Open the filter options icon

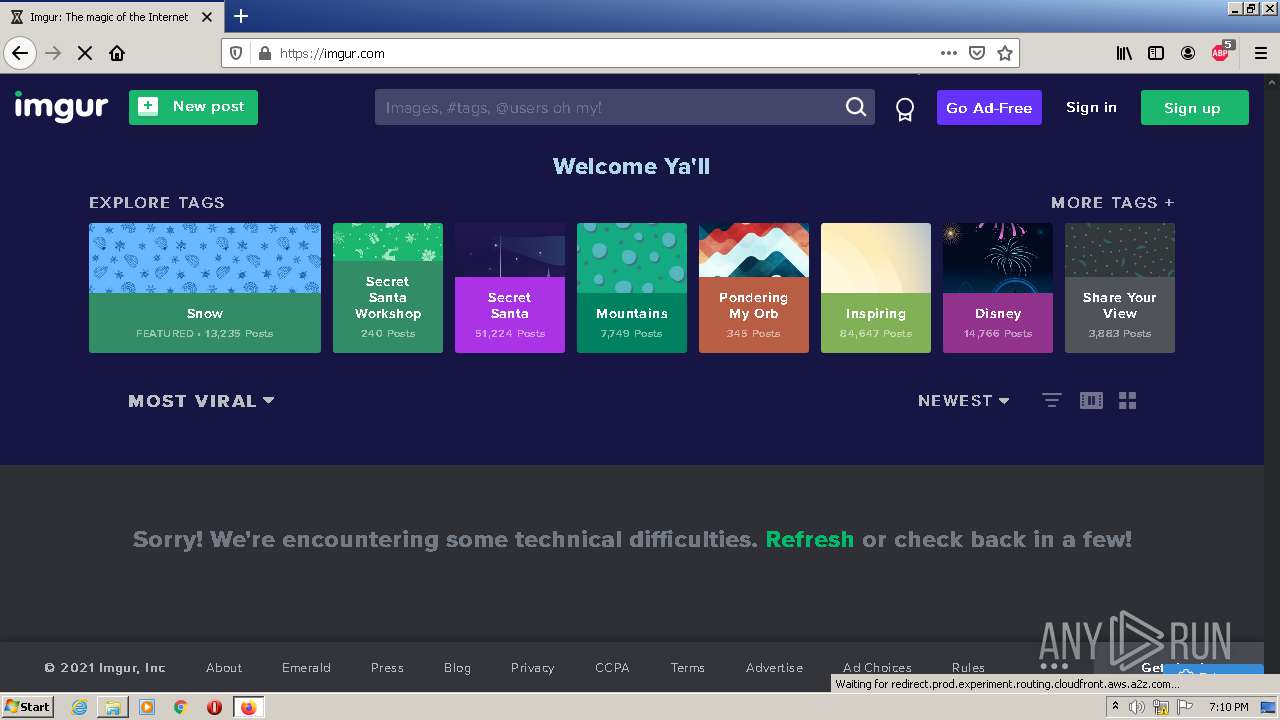(x=1051, y=400)
